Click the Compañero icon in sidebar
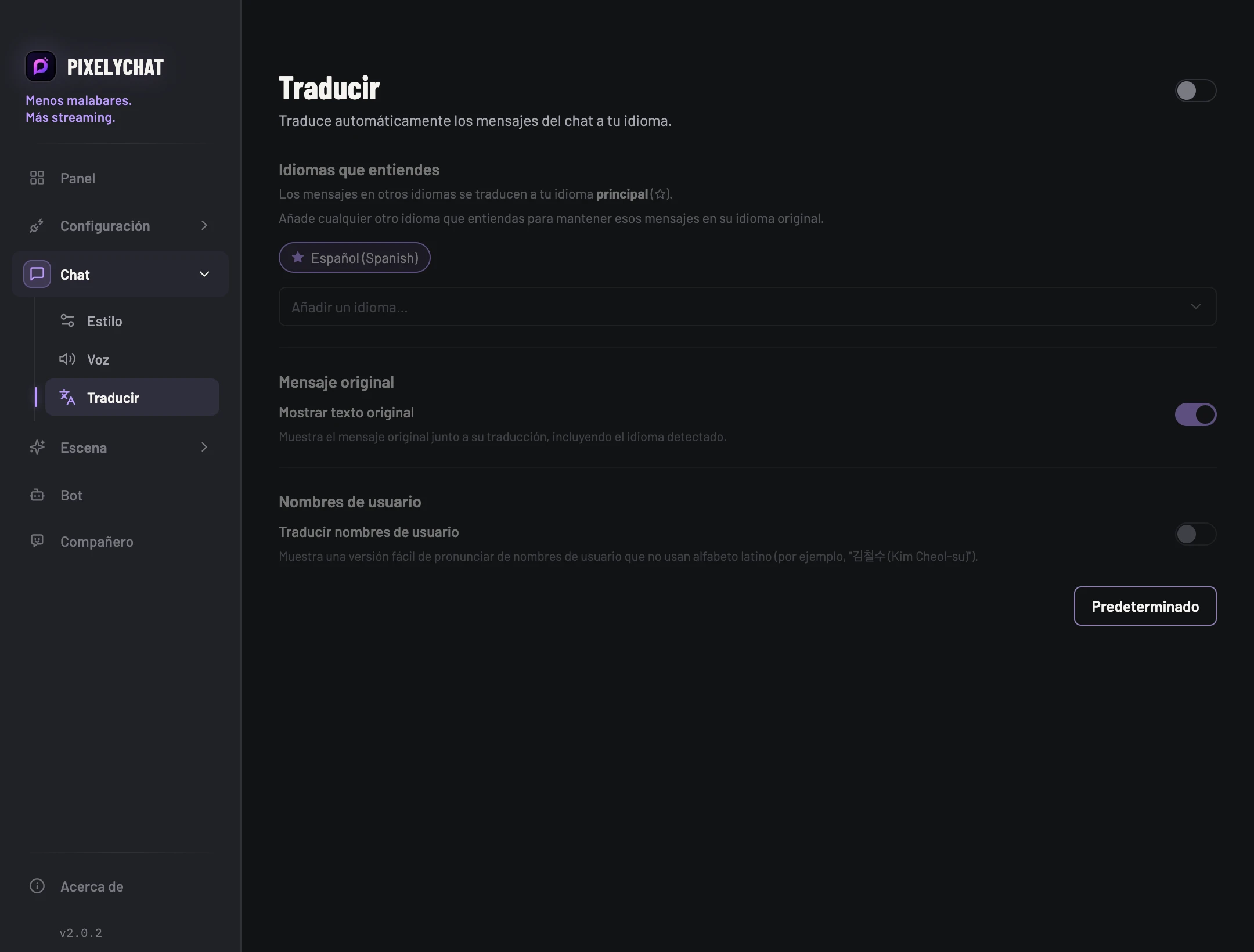The width and height of the screenshot is (1254, 952). click(x=37, y=541)
